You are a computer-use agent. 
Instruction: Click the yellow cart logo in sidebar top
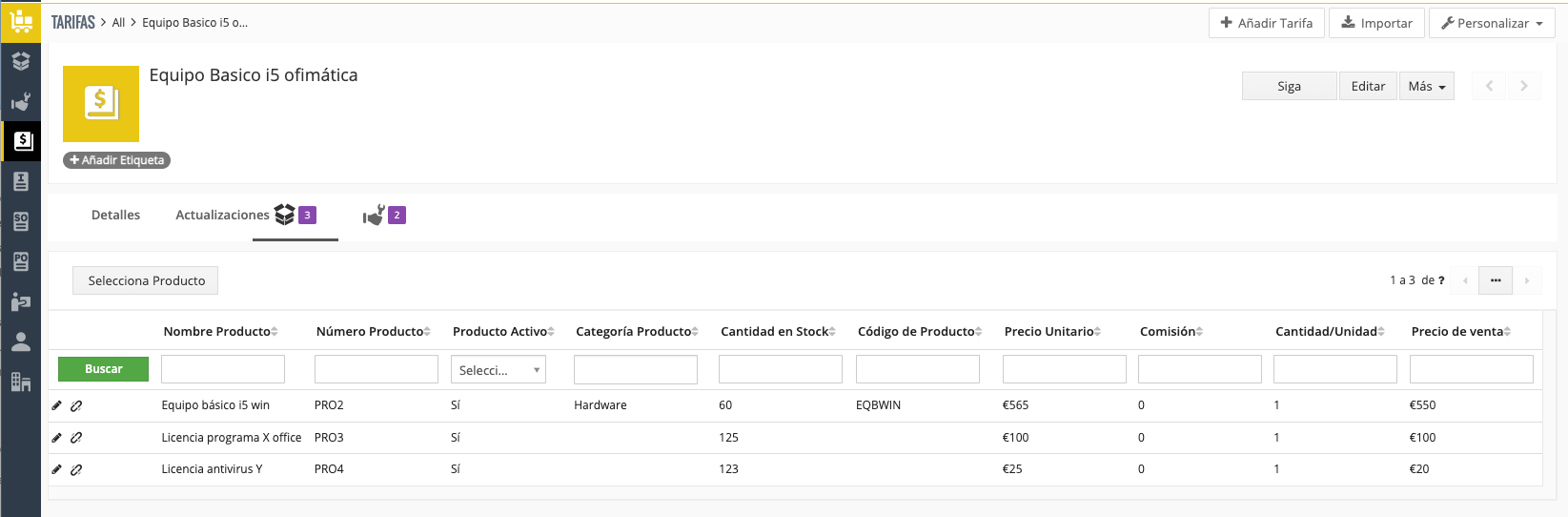20,21
